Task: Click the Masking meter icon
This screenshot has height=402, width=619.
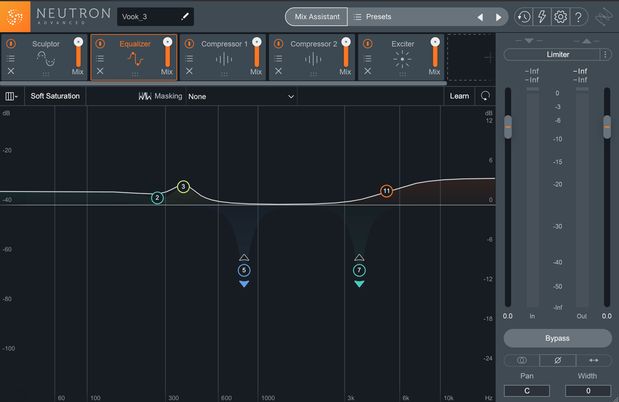Action: [x=144, y=96]
